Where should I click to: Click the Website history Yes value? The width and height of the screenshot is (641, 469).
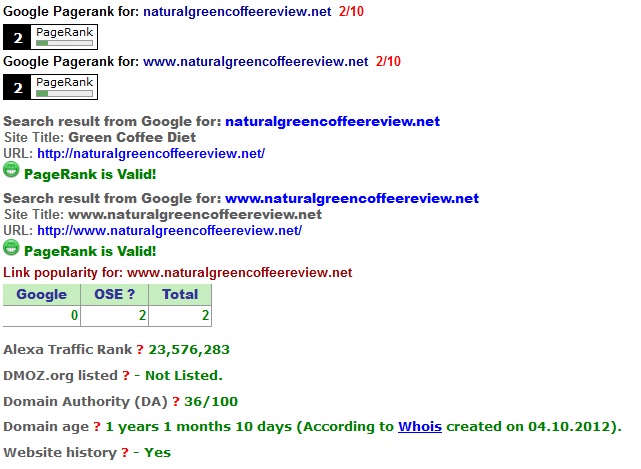(157, 453)
